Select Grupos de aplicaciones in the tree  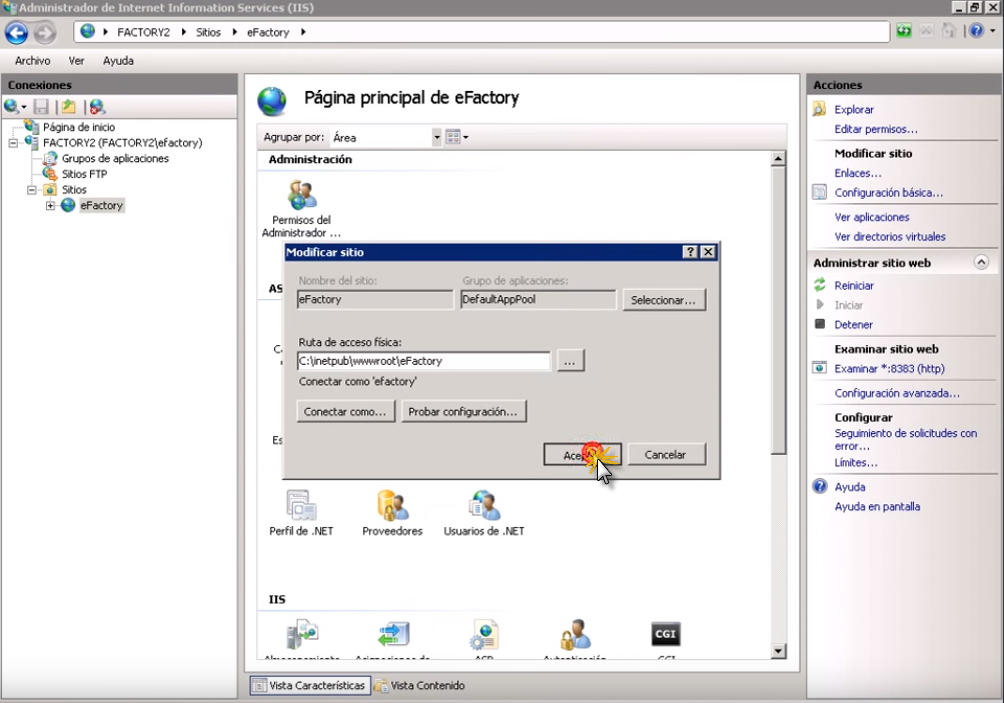pos(115,158)
